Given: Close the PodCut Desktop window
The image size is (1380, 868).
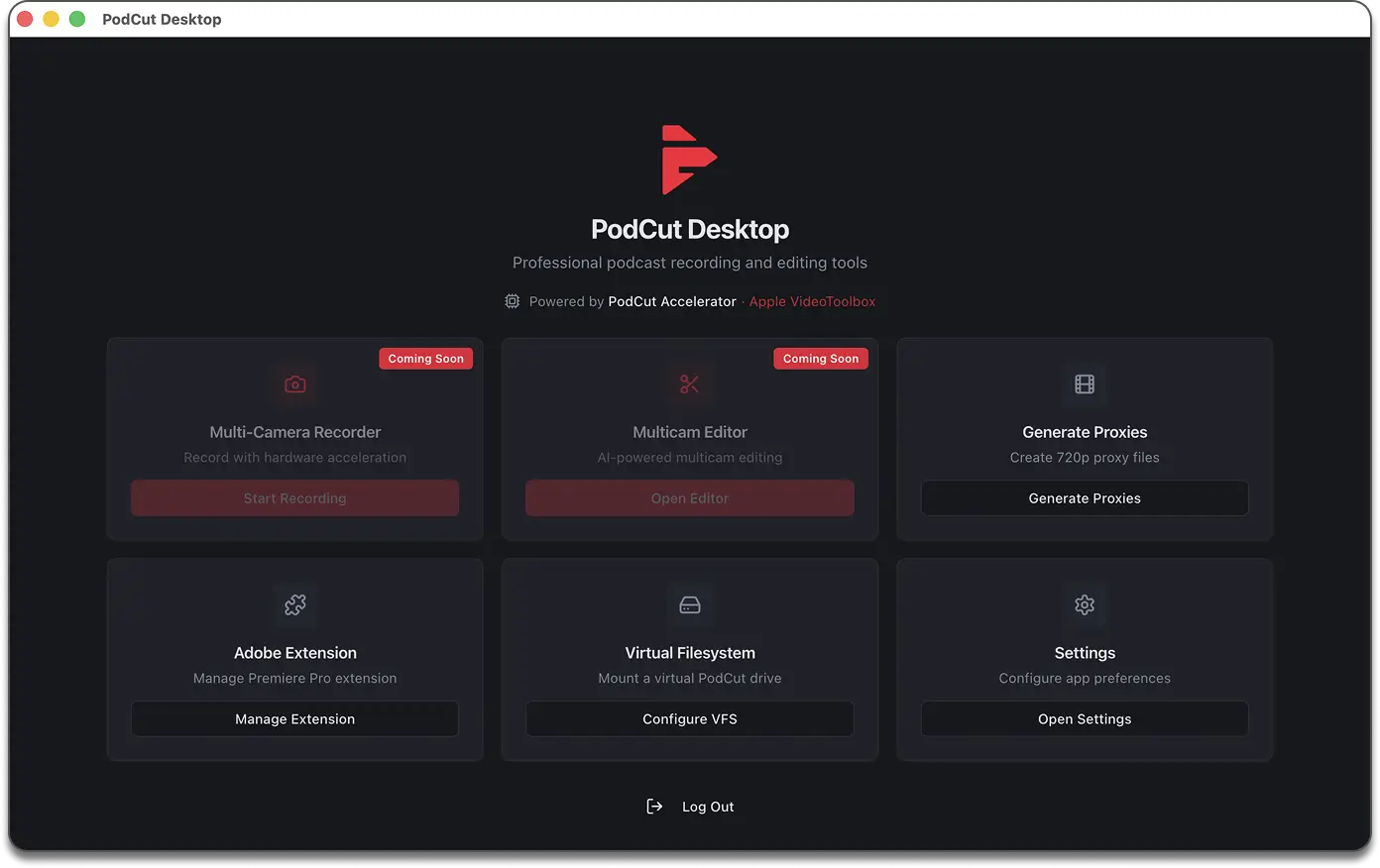Looking at the screenshot, I should [26, 19].
